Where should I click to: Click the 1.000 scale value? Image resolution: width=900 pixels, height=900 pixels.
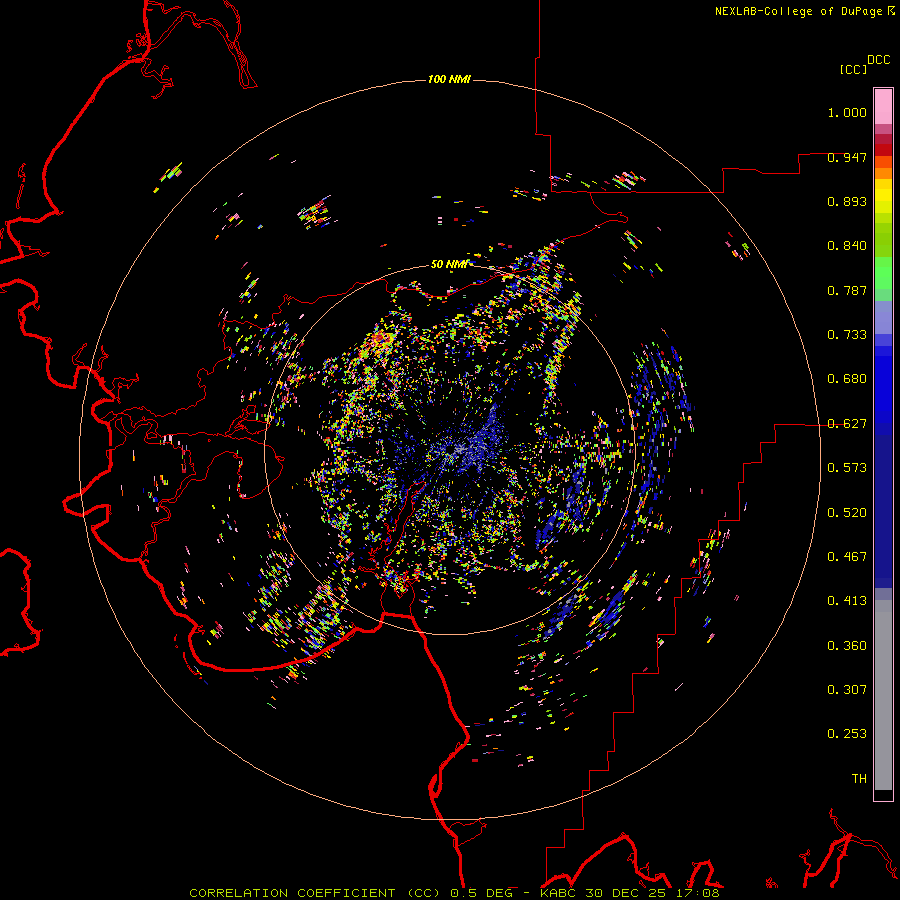pyautogui.click(x=847, y=112)
